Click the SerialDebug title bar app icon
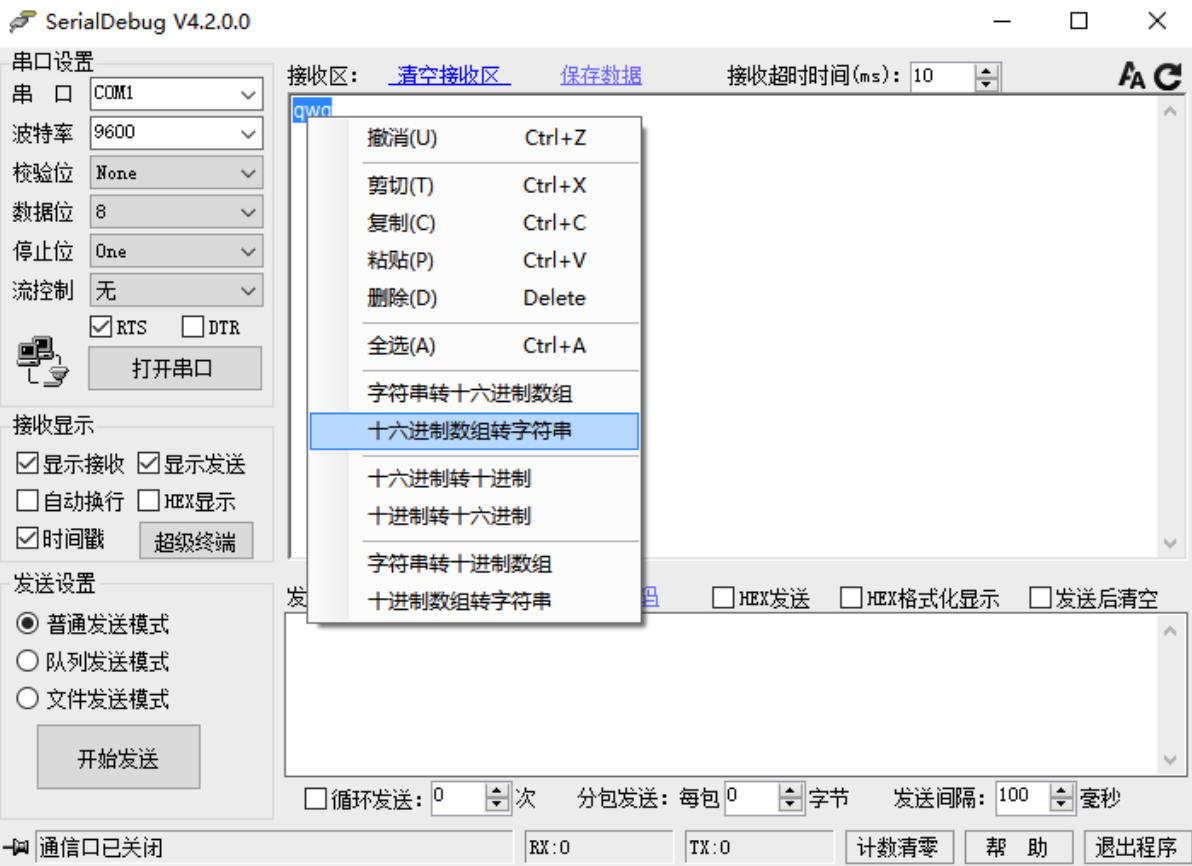Image resolution: width=1192 pixels, height=866 pixels. coord(22,21)
